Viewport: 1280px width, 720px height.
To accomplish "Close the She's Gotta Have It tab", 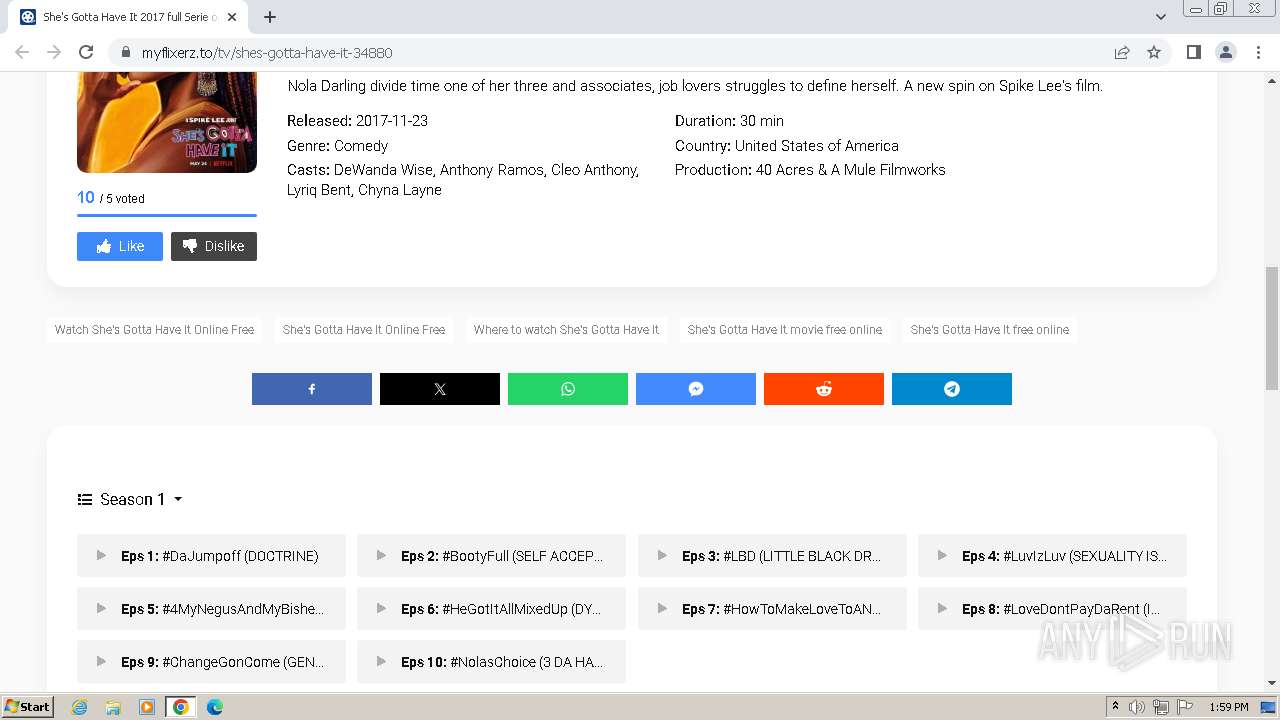I will [x=232, y=17].
